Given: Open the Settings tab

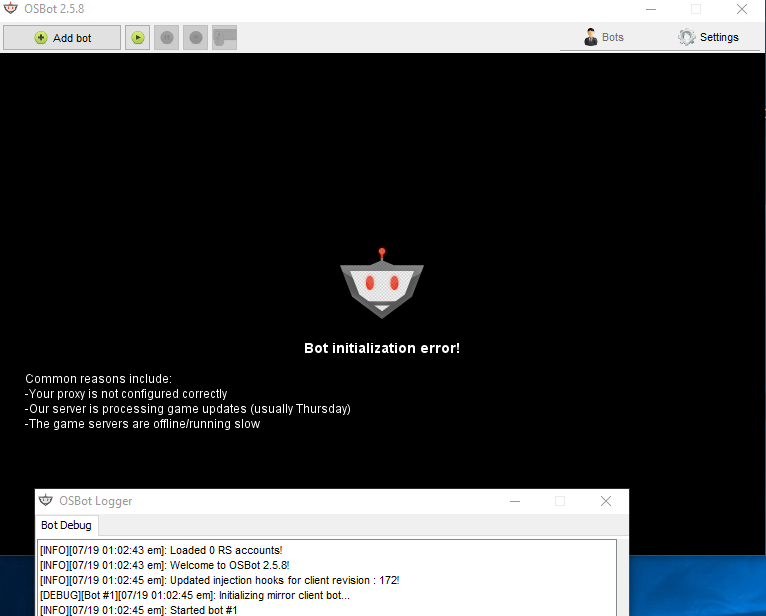Looking at the screenshot, I should (x=708, y=37).
